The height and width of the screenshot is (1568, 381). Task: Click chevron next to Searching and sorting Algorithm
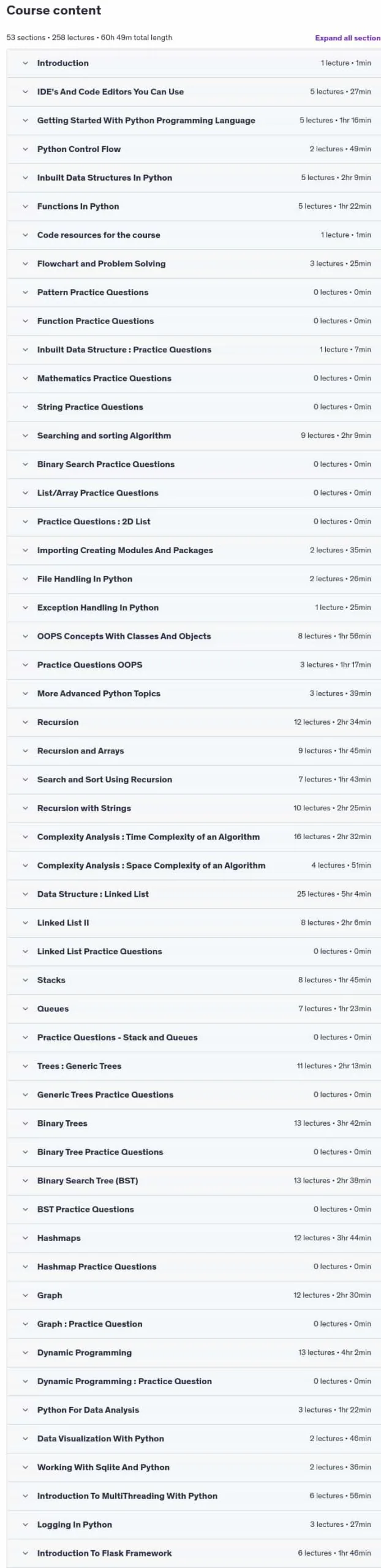[25, 435]
